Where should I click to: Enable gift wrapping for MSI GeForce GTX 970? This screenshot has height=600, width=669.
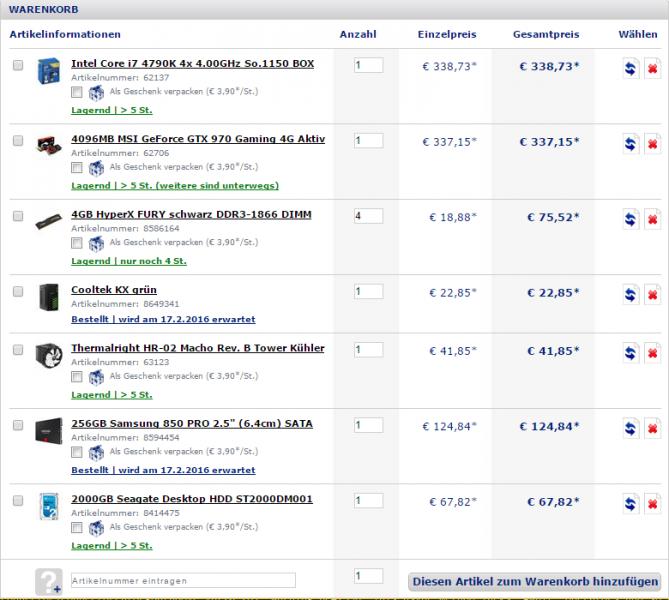coord(78,168)
